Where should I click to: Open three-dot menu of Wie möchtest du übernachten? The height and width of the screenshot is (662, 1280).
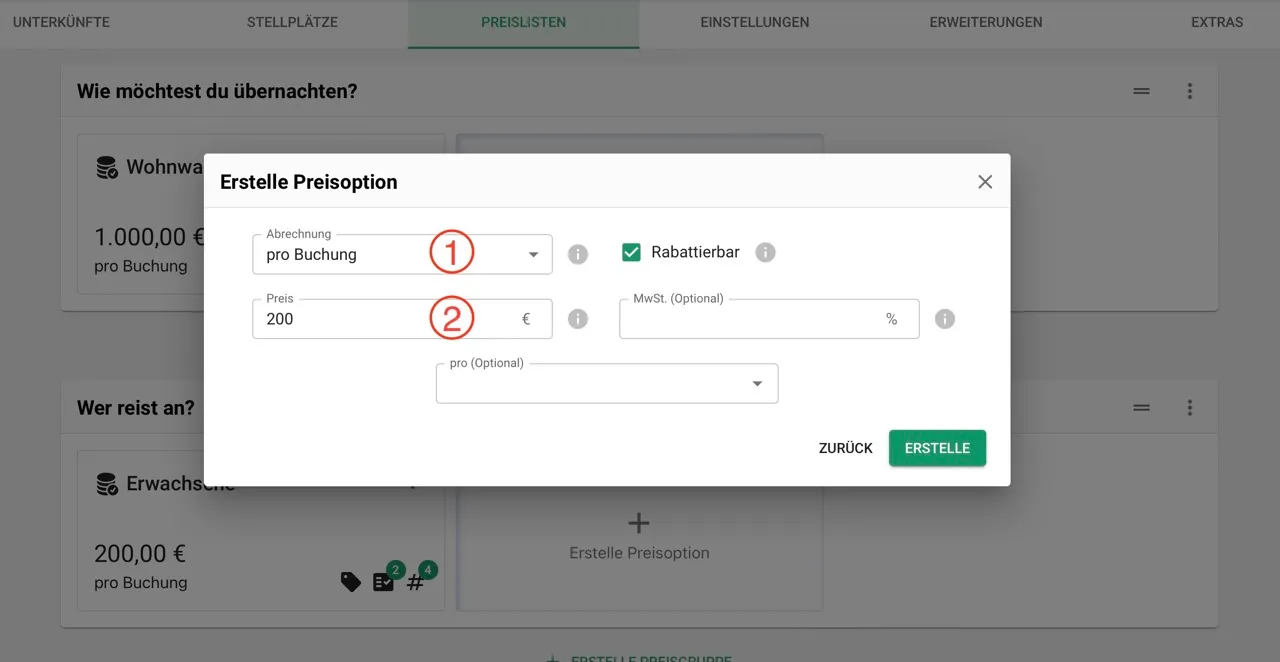(x=1190, y=91)
